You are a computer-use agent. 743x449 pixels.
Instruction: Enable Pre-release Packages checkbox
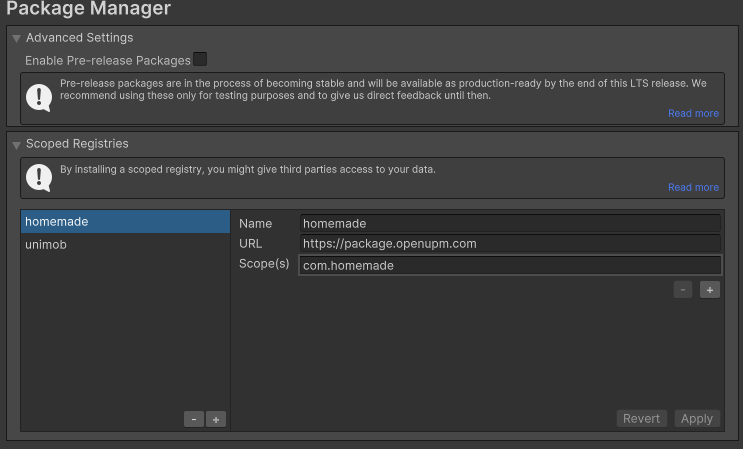point(200,60)
